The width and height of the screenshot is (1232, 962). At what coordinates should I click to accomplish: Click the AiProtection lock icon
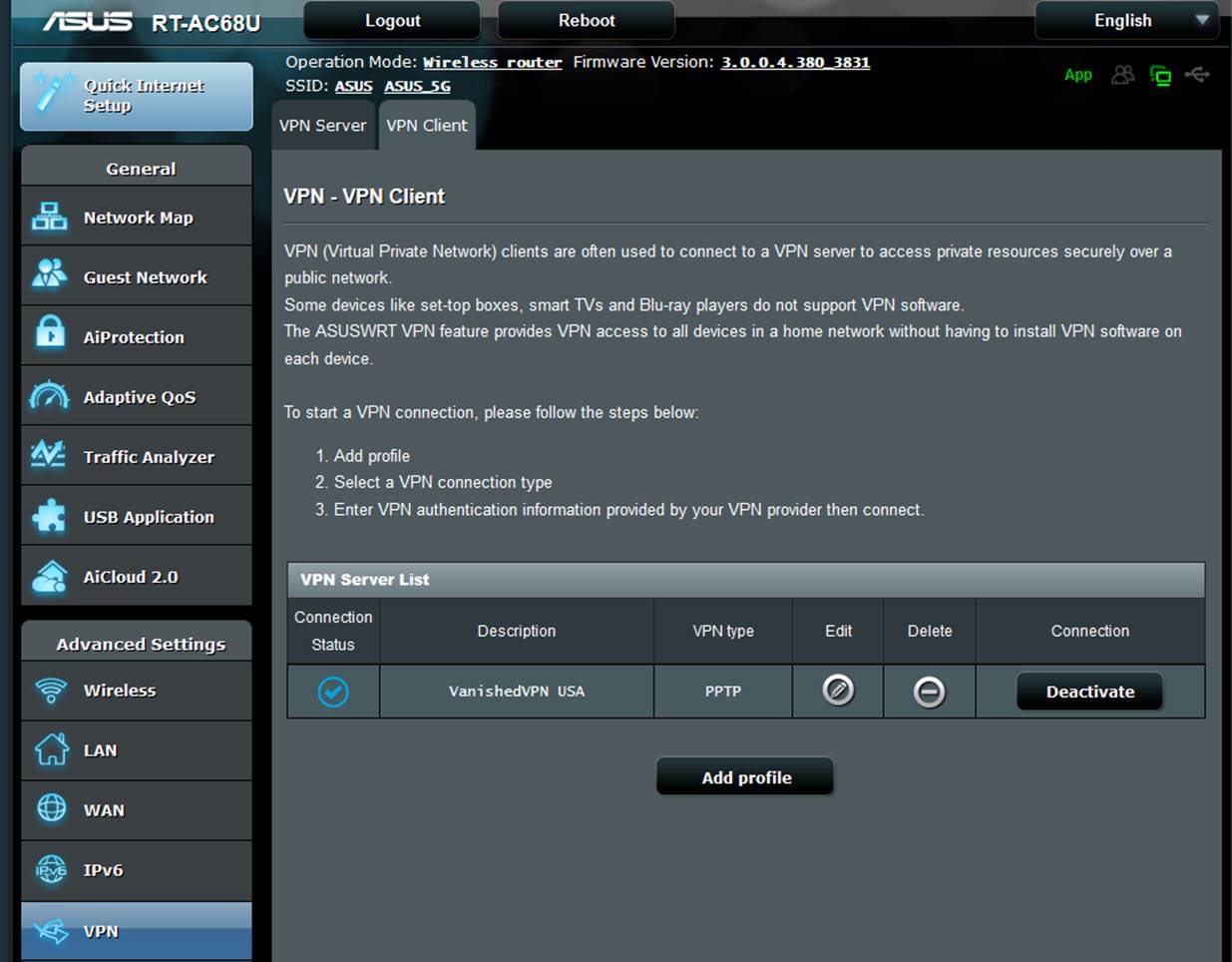pos(49,332)
